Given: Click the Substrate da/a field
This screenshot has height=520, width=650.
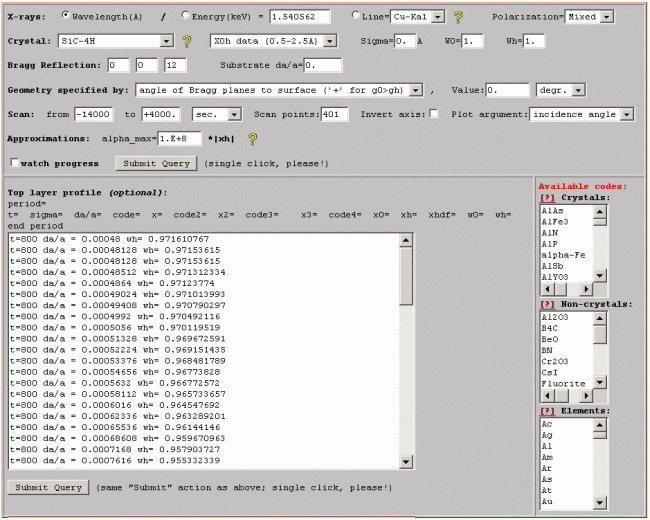Looking at the screenshot, I should click(323, 66).
